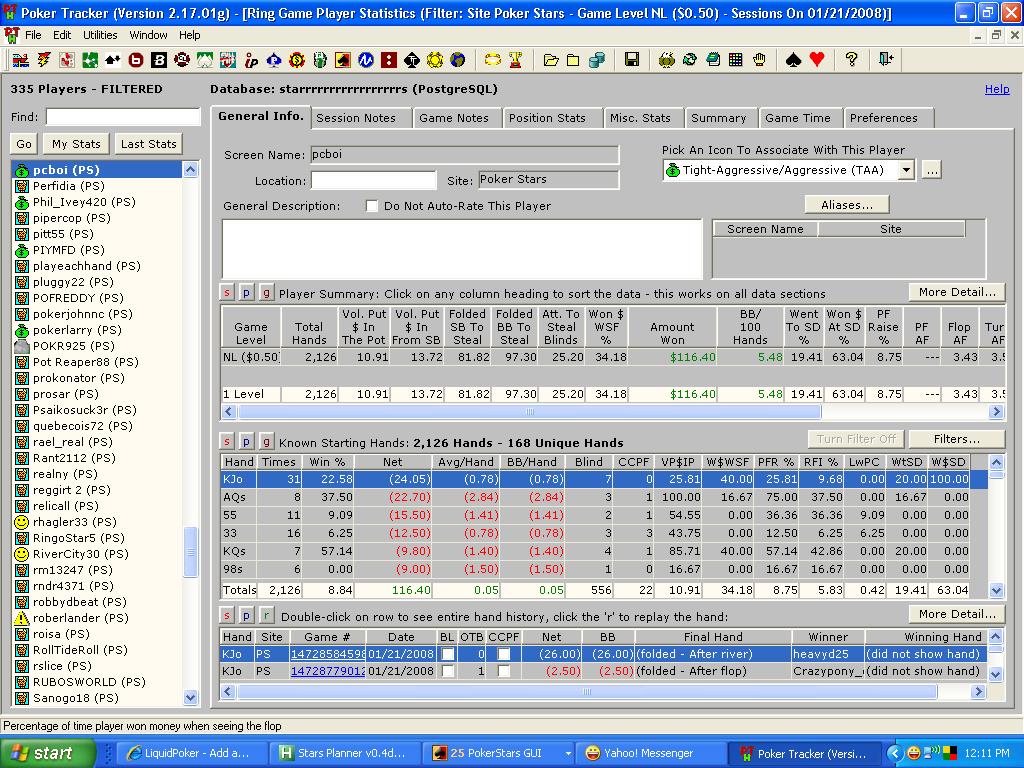Click the black spade toolbar icon
Viewport: 1024px width, 768px height.
(793, 60)
